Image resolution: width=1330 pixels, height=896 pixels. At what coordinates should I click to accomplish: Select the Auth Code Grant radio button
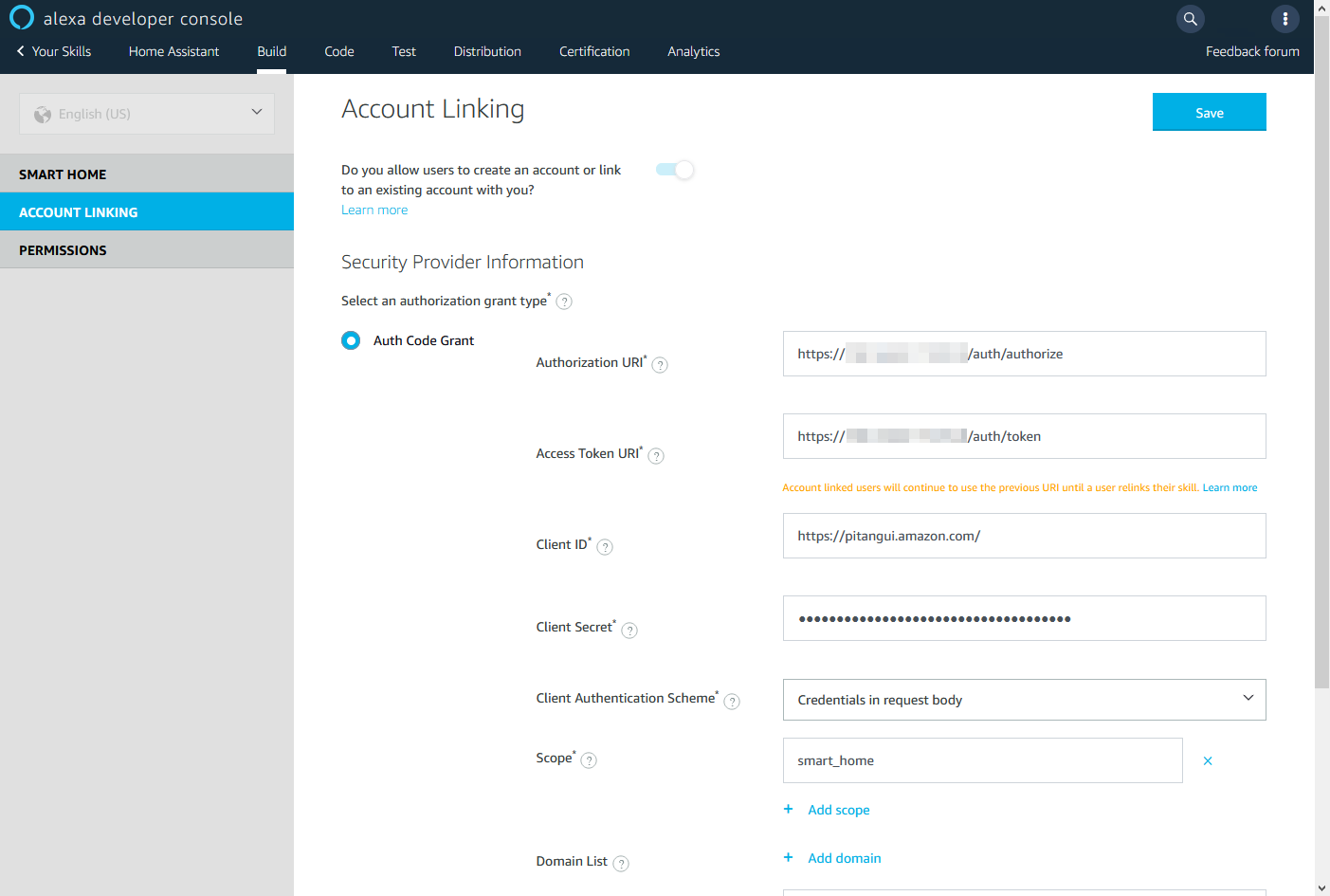click(351, 340)
